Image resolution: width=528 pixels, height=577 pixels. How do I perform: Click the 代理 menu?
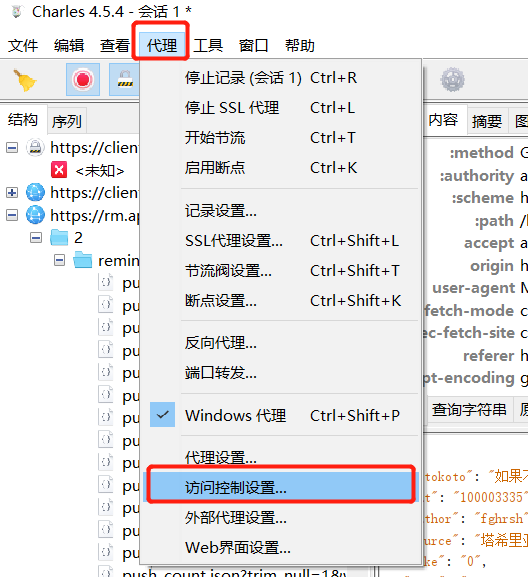click(x=162, y=46)
